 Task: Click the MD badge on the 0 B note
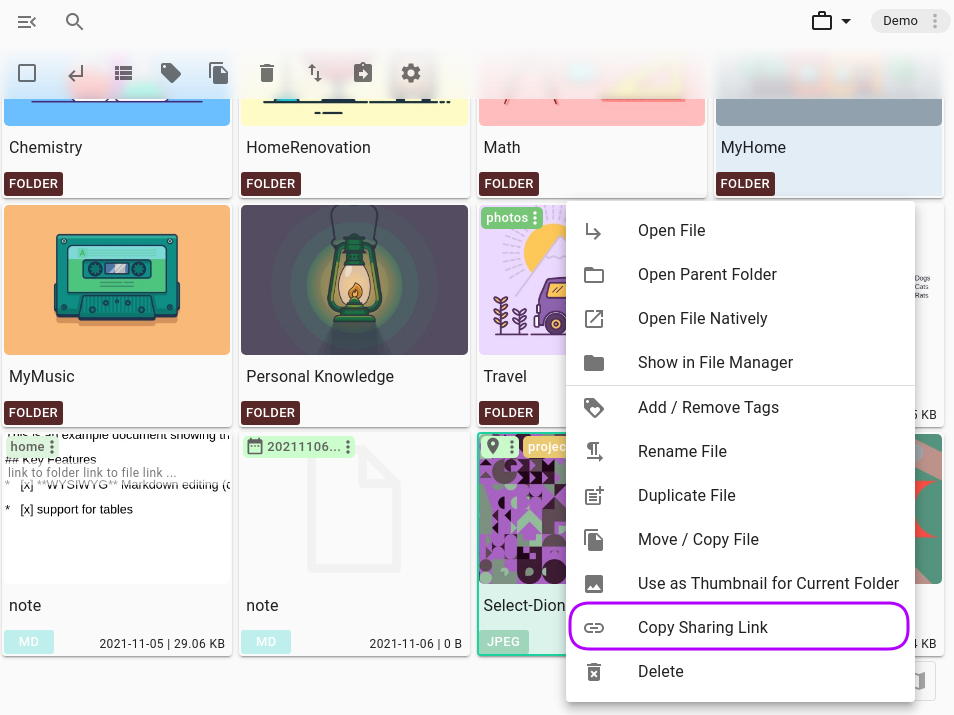[x=266, y=642]
